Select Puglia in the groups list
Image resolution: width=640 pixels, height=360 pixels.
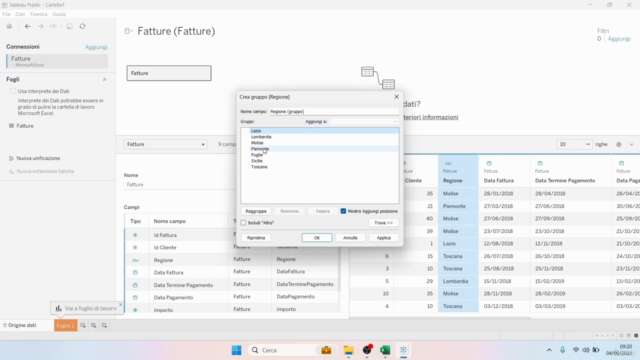(x=257, y=155)
